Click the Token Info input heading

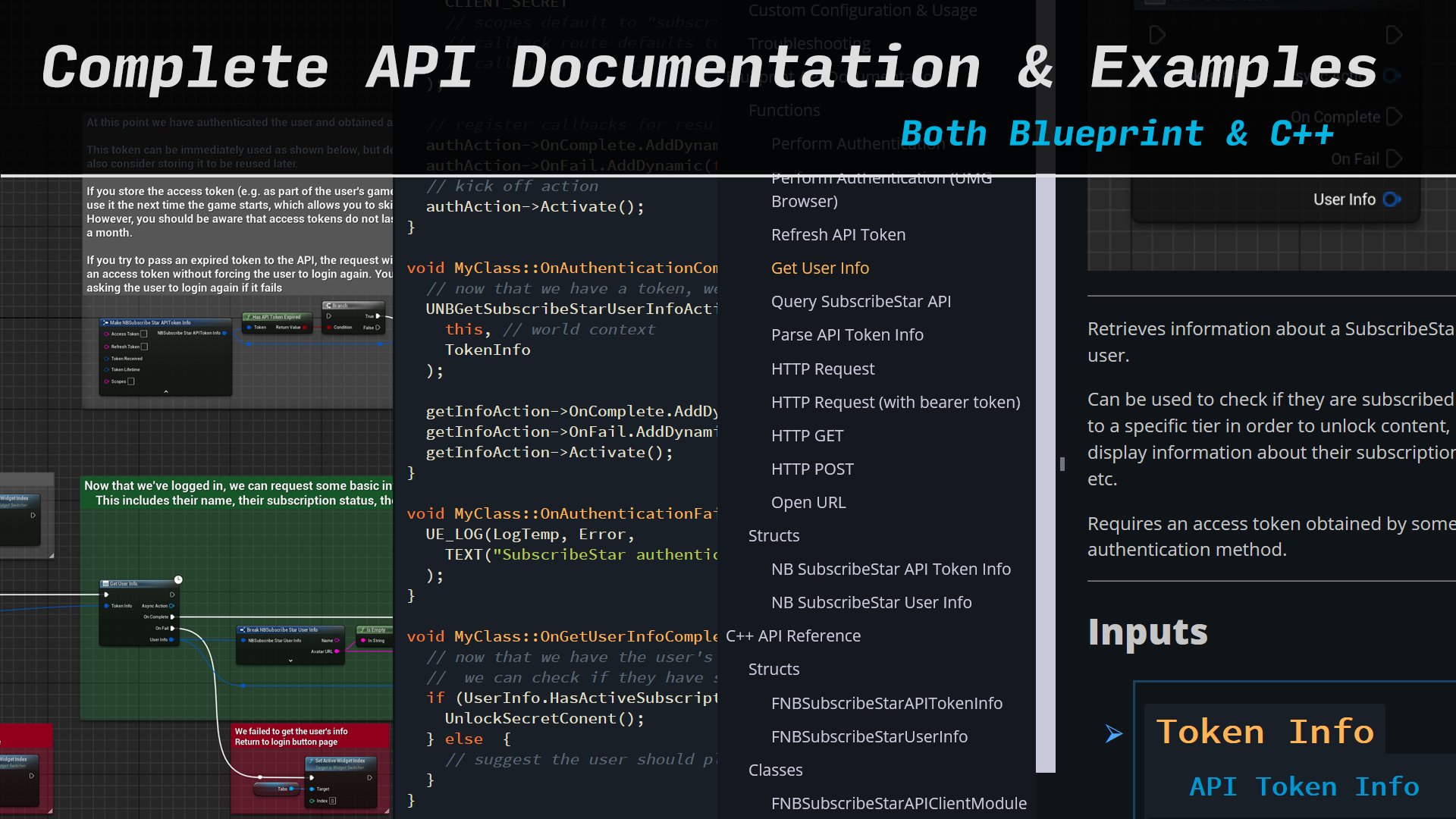1265,732
